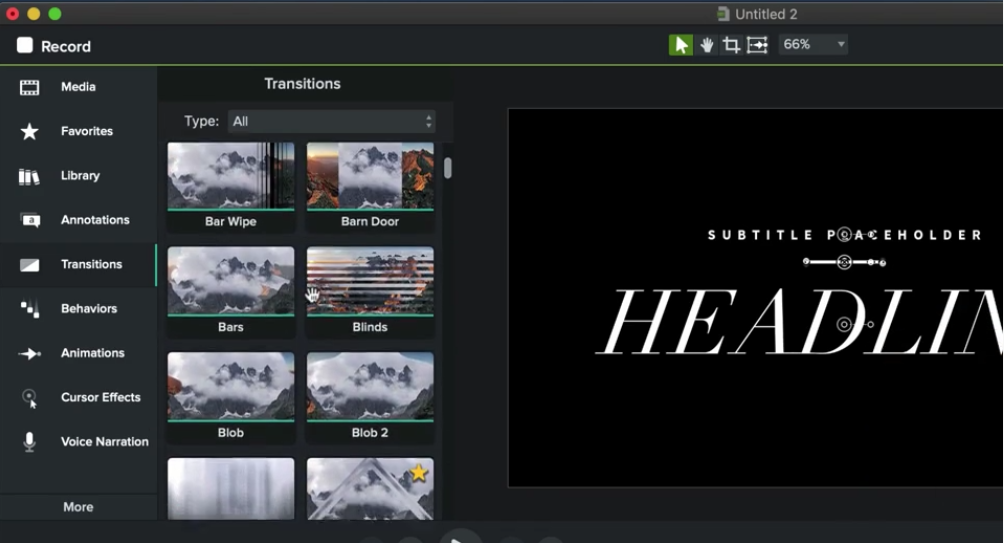The image size is (1004, 543).
Task: Open the 66% canvas zoom dropdown
Action: (x=812, y=45)
